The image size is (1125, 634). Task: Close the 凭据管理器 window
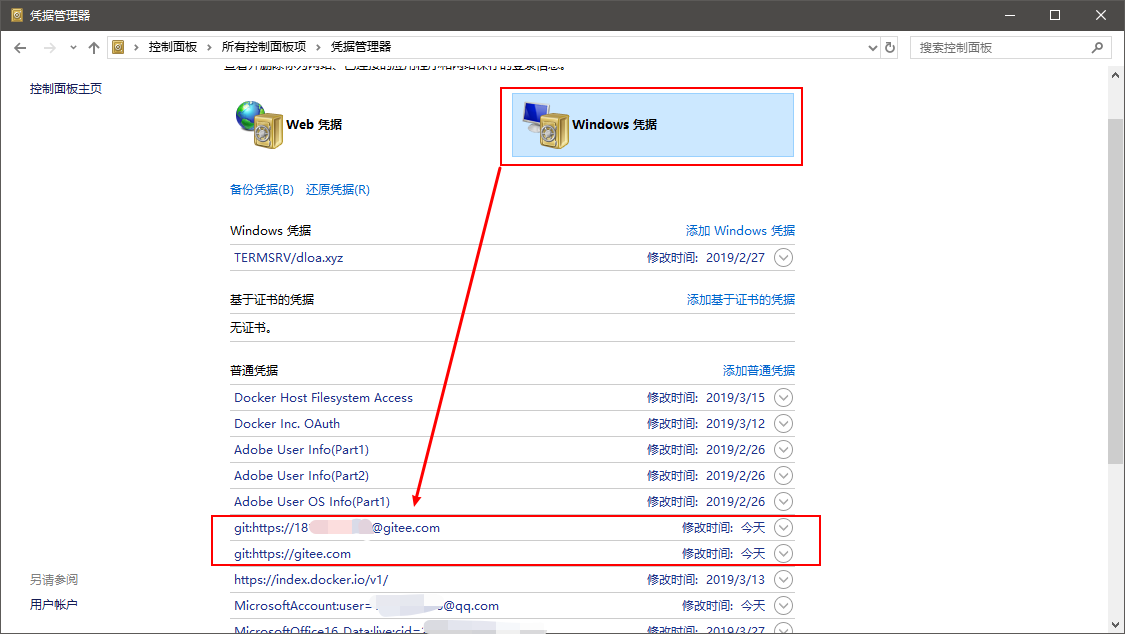(x=1101, y=15)
